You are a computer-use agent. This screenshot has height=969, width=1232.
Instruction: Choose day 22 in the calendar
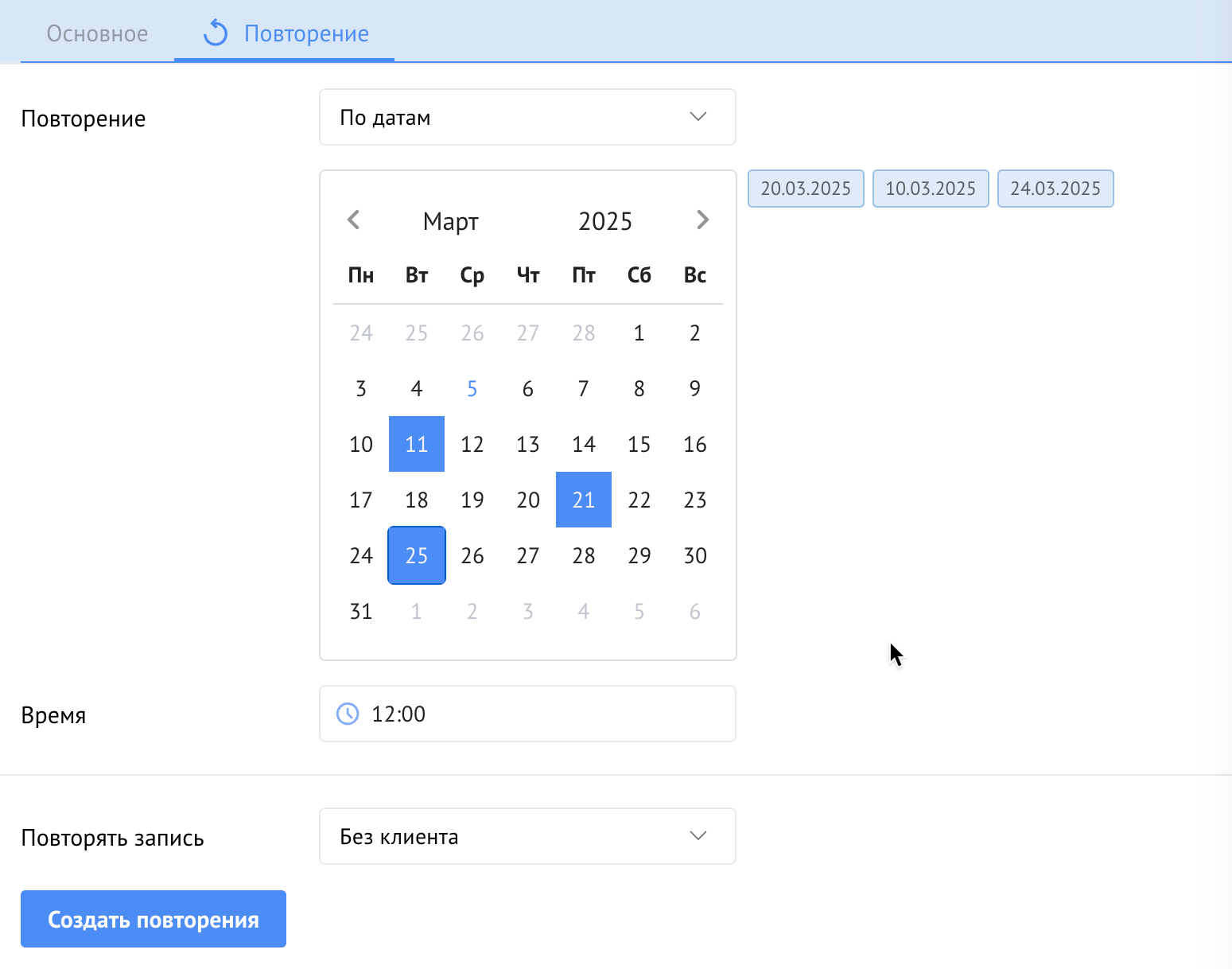tap(639, 500)
